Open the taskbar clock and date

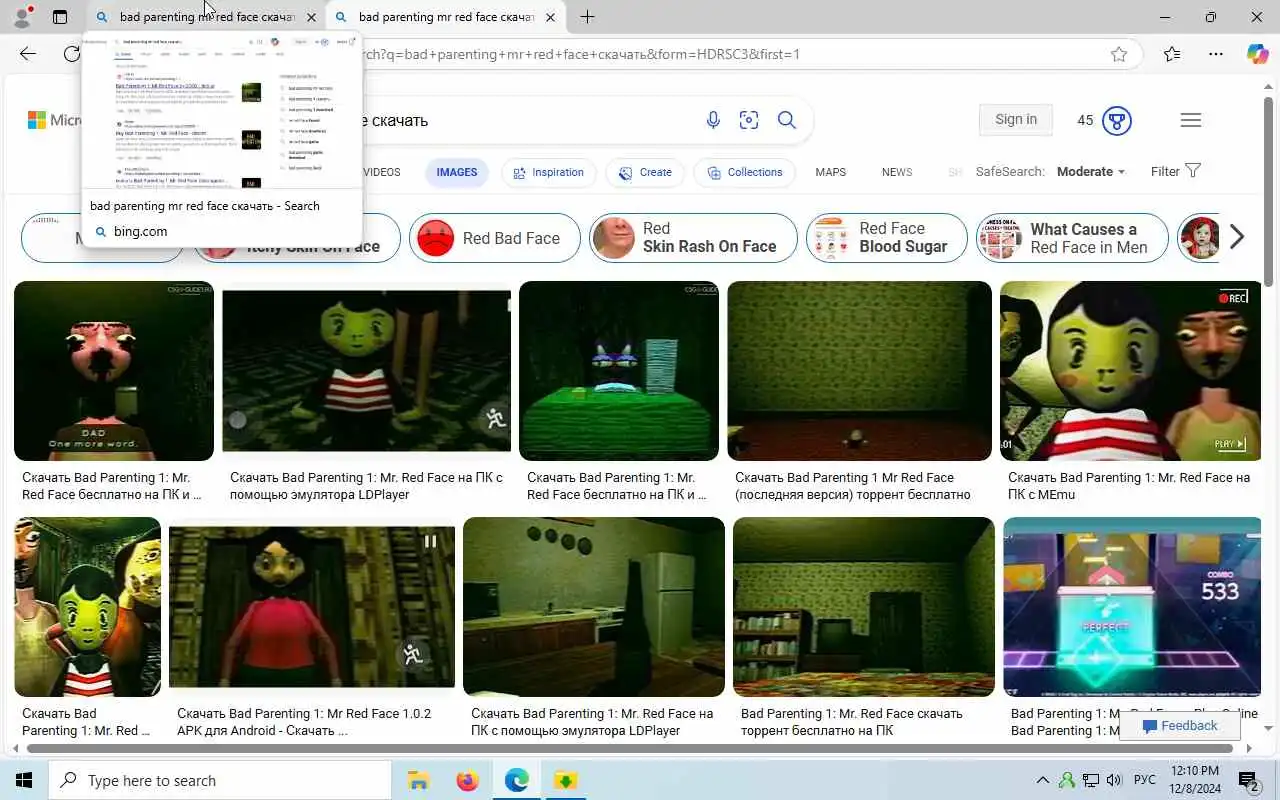1194,780
